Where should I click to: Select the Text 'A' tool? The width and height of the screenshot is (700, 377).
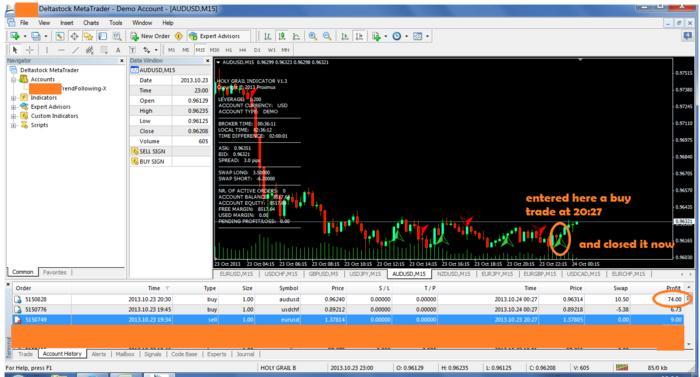[118, 50]
